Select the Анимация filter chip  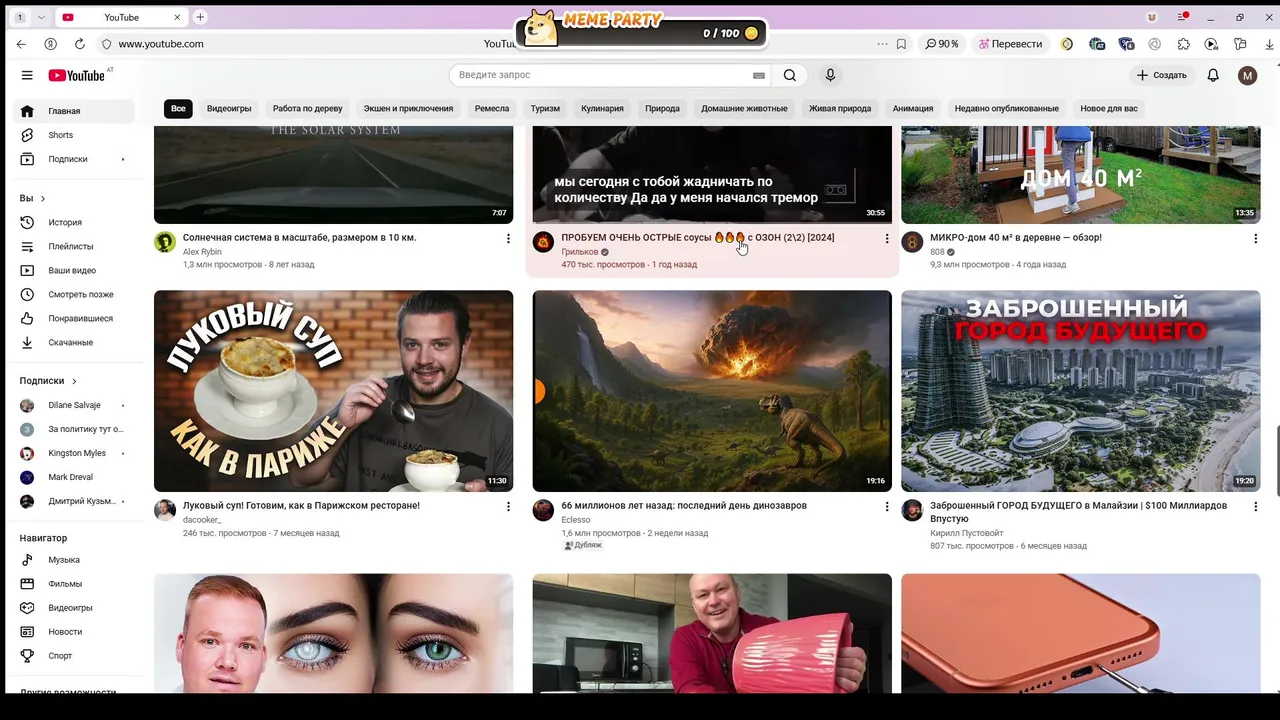coord(913,108)
